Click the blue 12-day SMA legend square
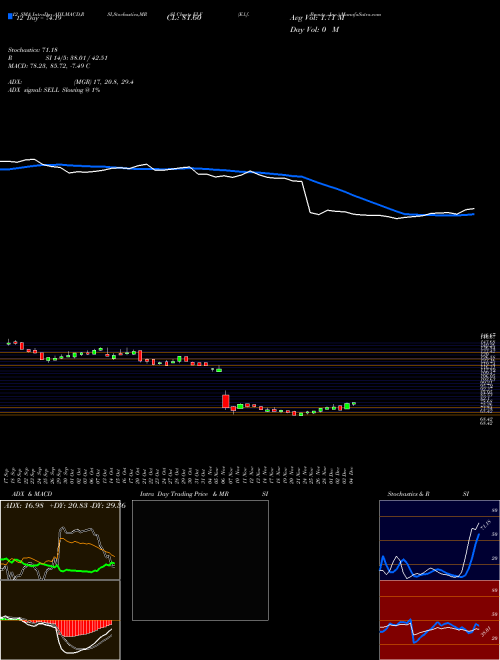The width and height of the screenshot is (500, 660). pyautogui.click(x=10, y=17)
